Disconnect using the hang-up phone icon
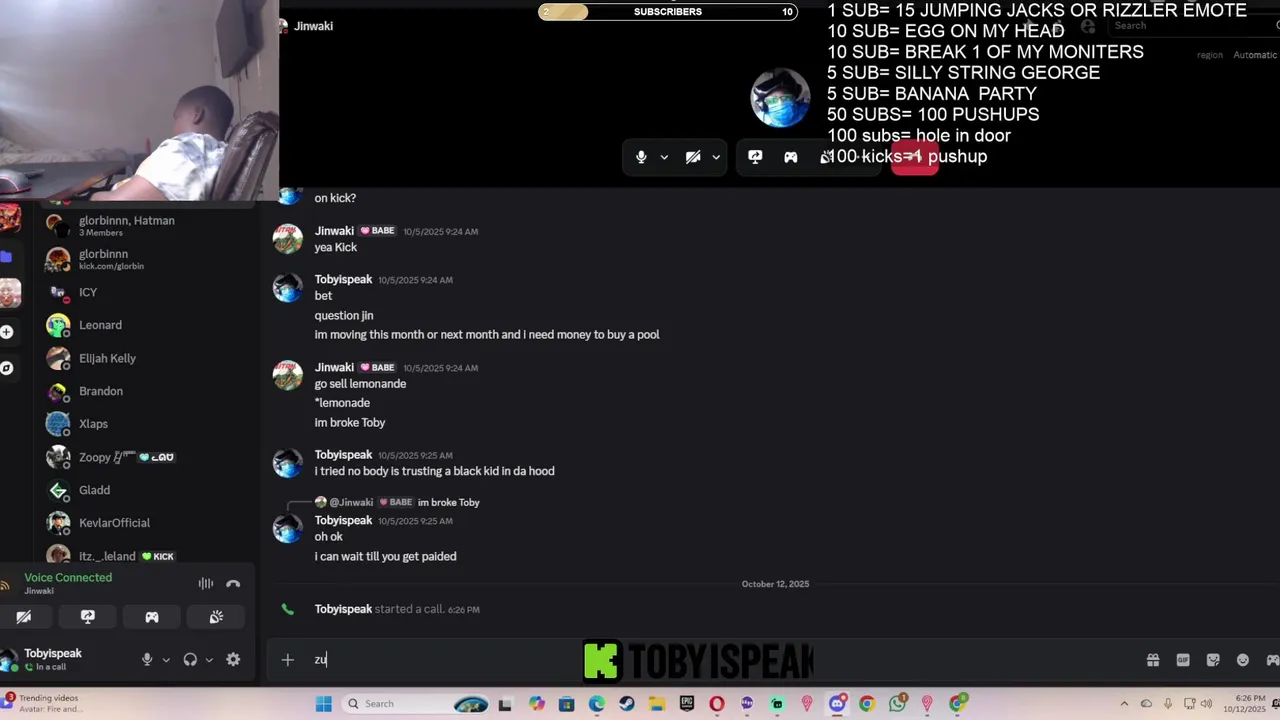The image size is (1280, 720). coord(233,584)
